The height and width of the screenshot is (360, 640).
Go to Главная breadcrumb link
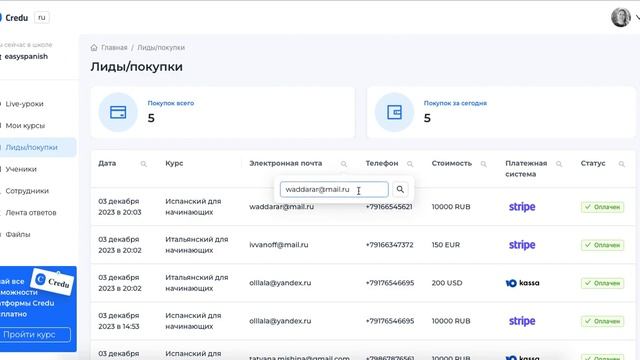(x=114, y=48)
